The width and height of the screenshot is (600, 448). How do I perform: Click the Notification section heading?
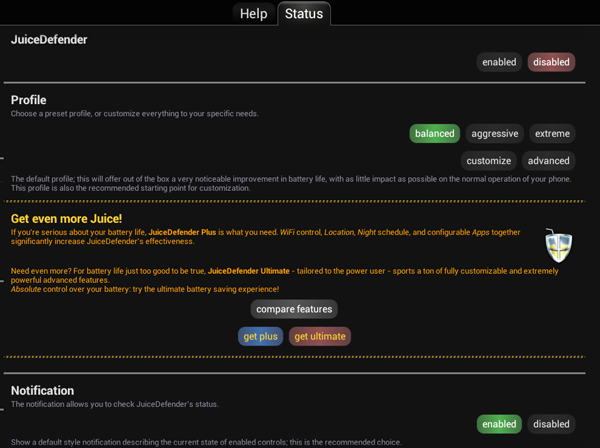(42, 390)
